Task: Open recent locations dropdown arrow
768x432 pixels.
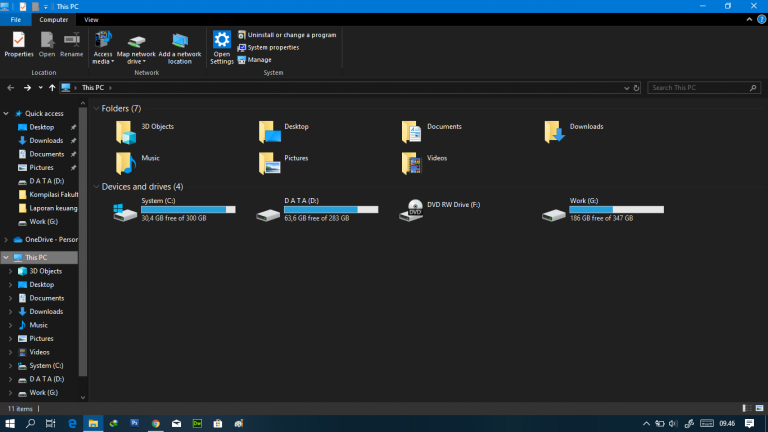Action: click(x=41, y=88)
